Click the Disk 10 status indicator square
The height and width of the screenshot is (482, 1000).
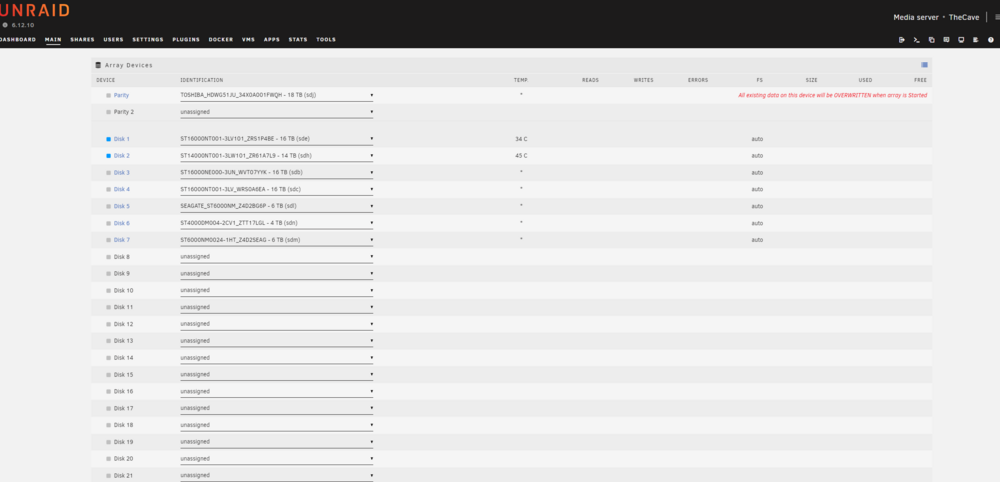pos(108,291)
